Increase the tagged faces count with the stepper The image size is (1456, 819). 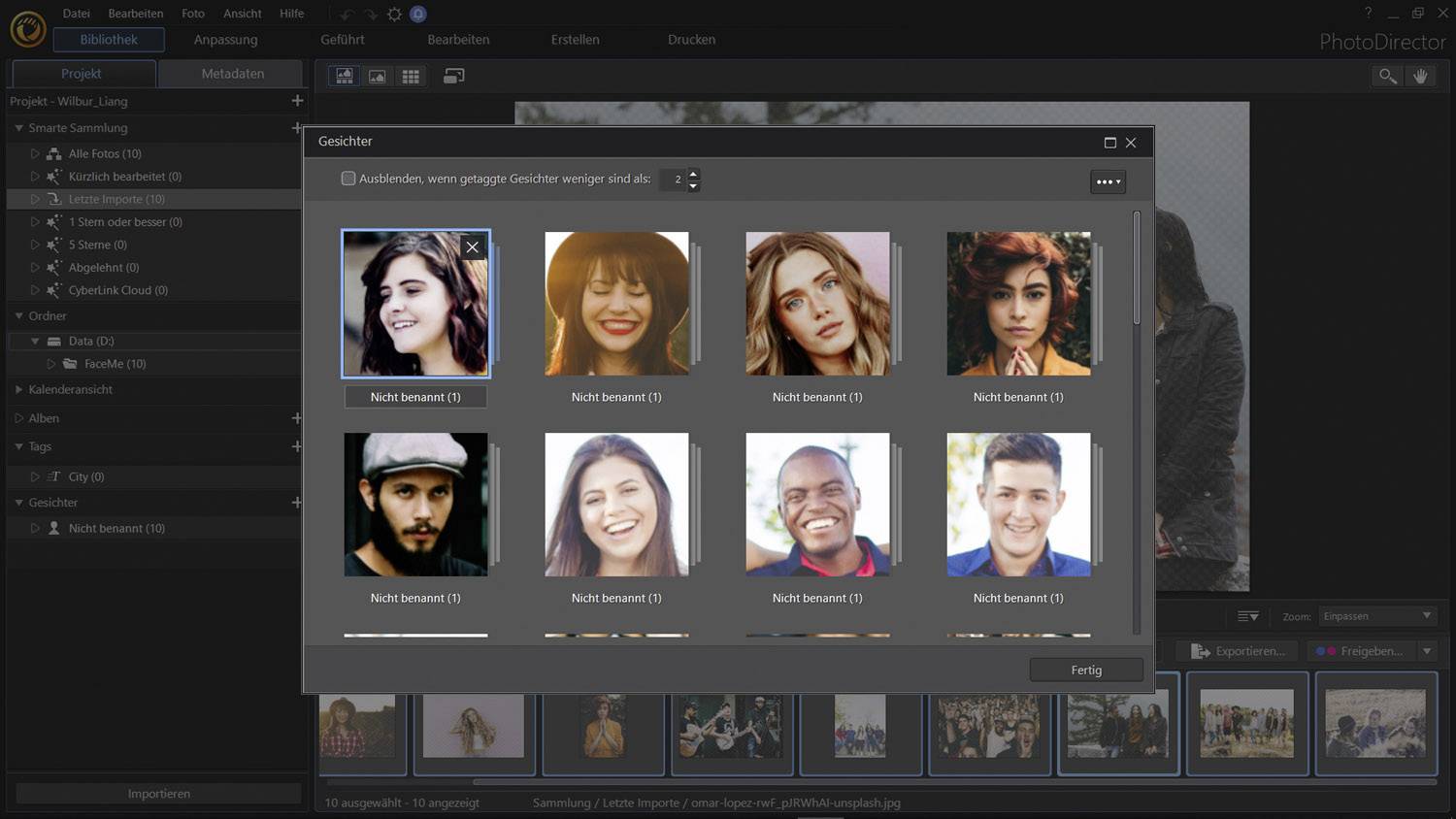693,175
